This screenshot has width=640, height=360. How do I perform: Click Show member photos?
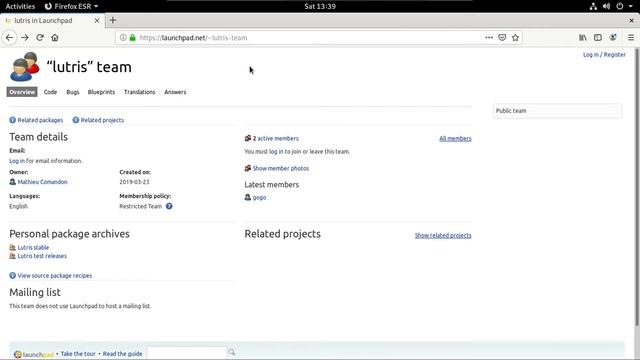point(281,168)
